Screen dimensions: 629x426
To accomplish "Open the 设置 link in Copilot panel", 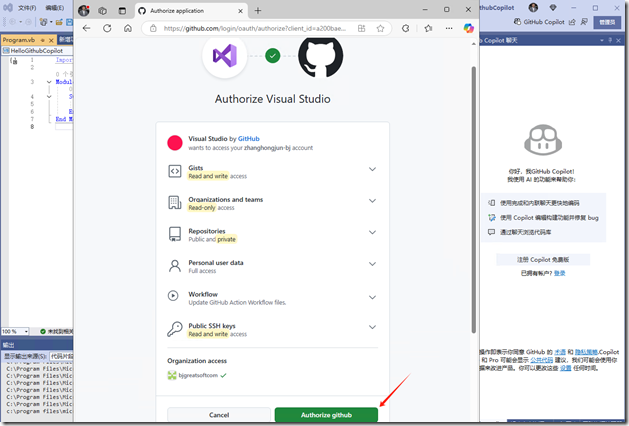I will [x=565, y=368].
